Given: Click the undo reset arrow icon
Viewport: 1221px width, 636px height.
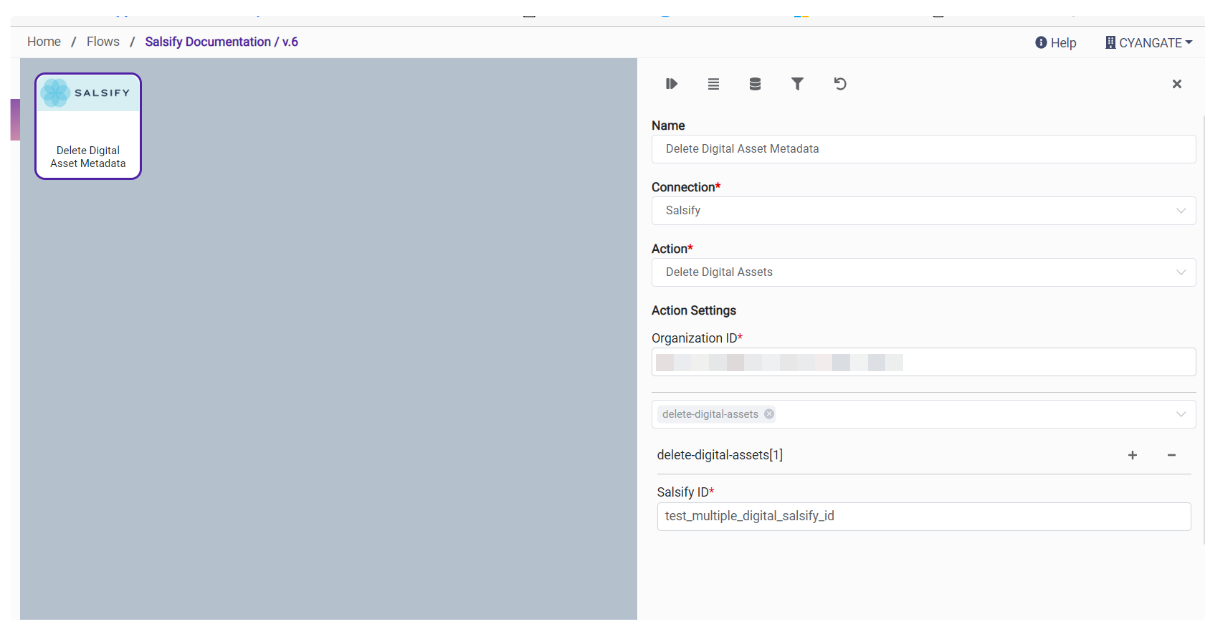Looking at the screenshot, I should pyautogui.click(x=840, y=84).
